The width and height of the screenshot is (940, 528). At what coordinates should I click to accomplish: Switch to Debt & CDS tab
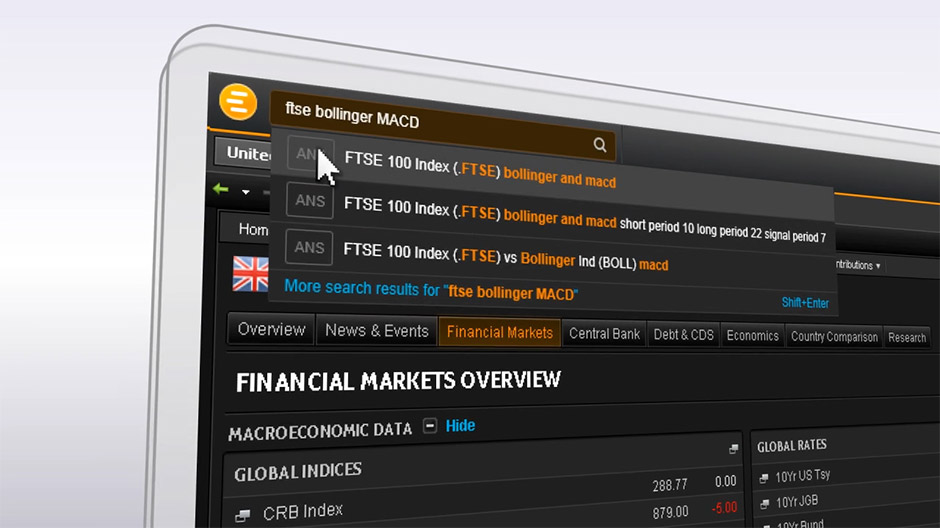click(683, 335)
